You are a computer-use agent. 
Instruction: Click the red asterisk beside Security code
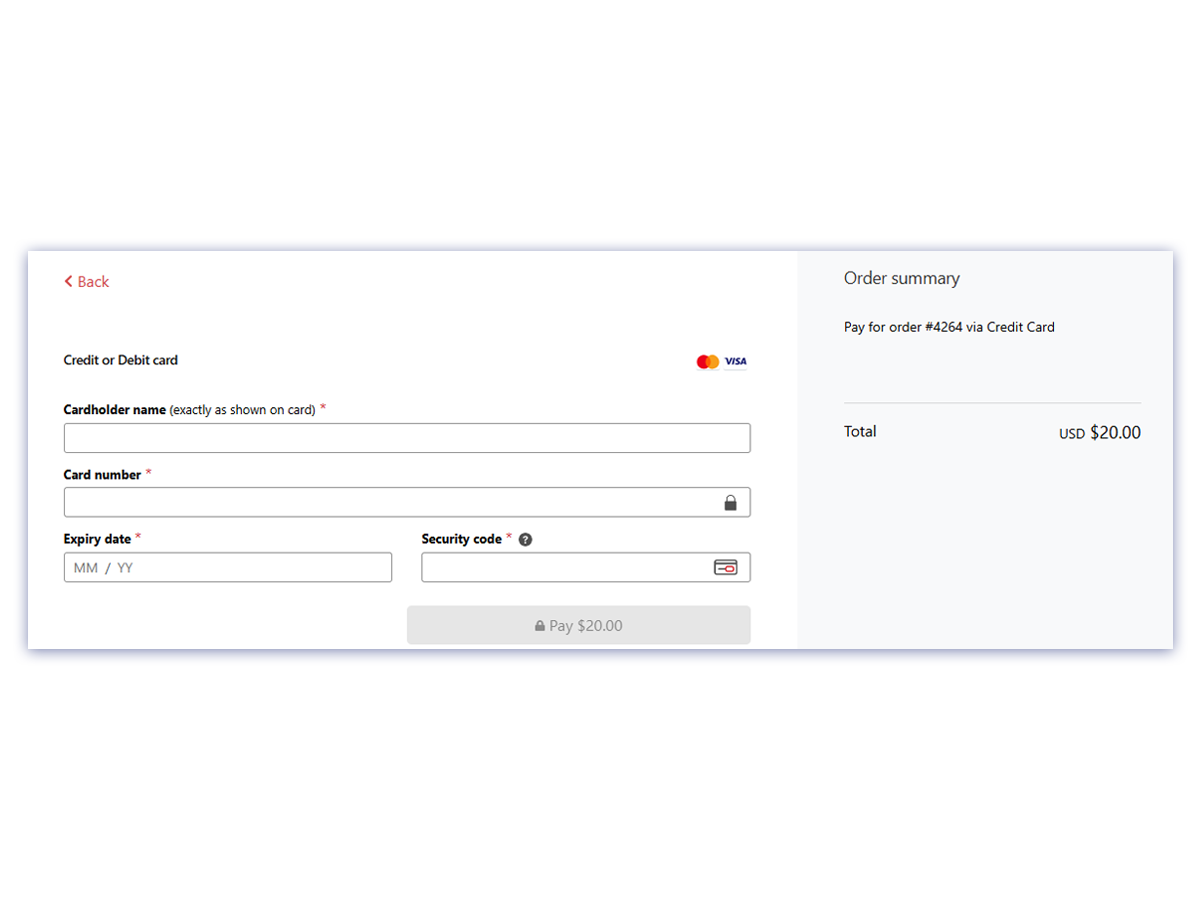tap(510, 535)
